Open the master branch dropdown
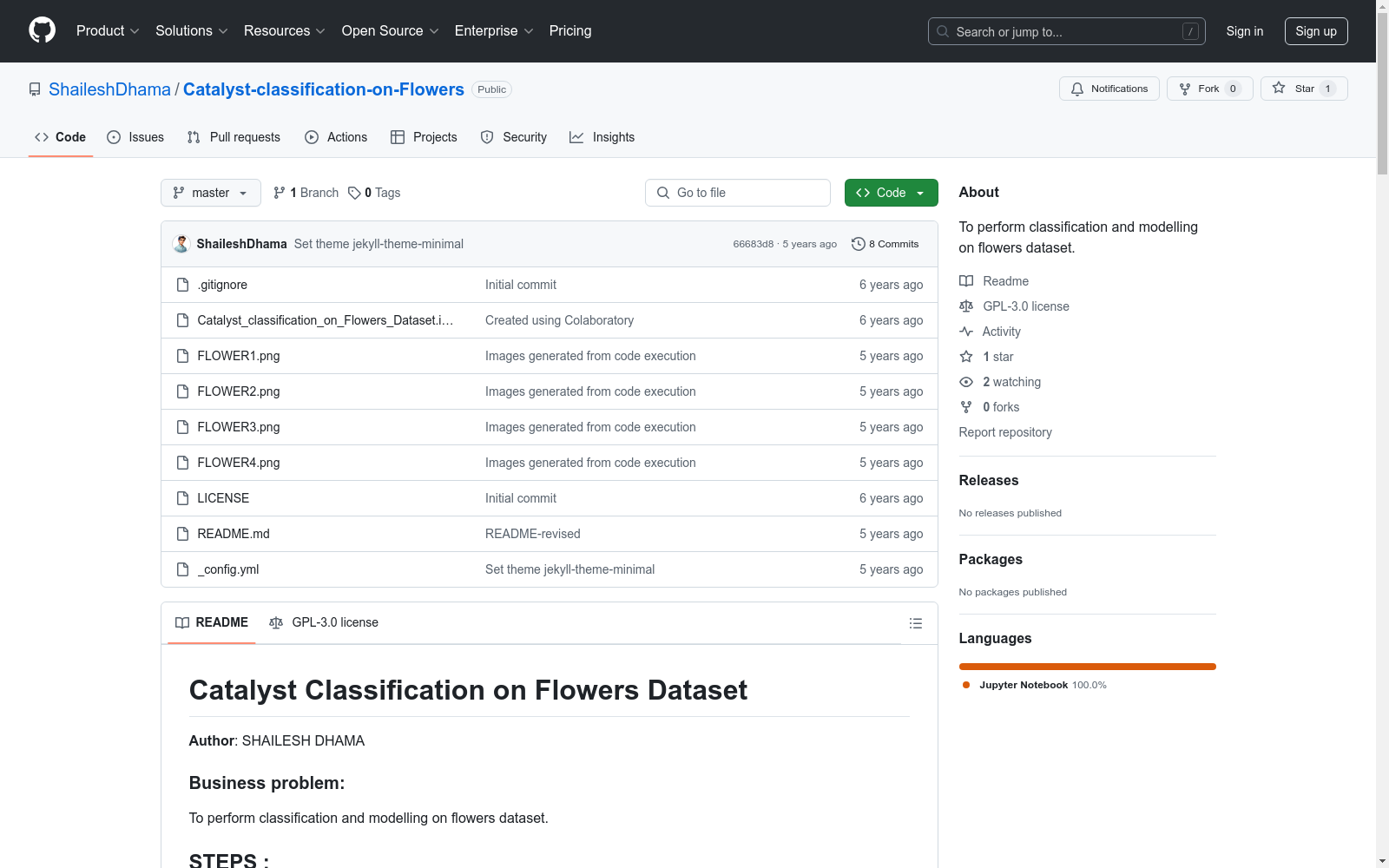 pos(211,193)
